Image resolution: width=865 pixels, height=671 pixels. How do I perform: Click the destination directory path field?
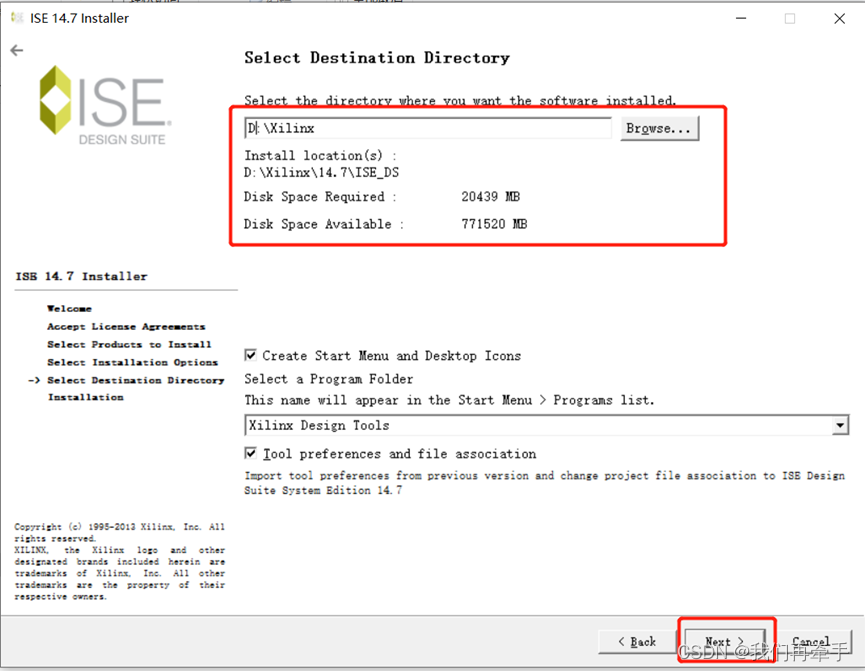(428, 128)
